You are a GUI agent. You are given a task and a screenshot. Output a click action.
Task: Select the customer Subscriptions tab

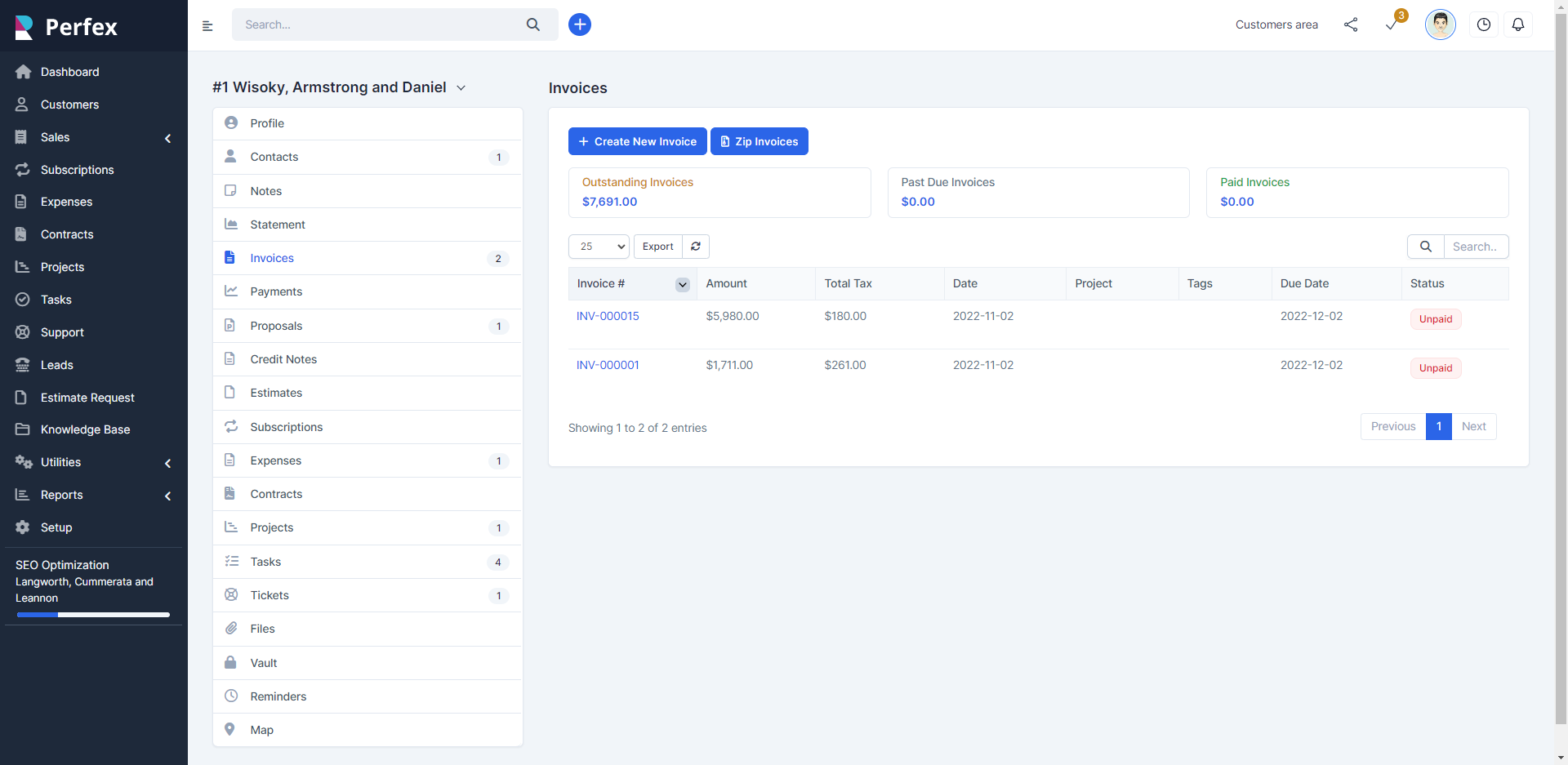point(367,427)
